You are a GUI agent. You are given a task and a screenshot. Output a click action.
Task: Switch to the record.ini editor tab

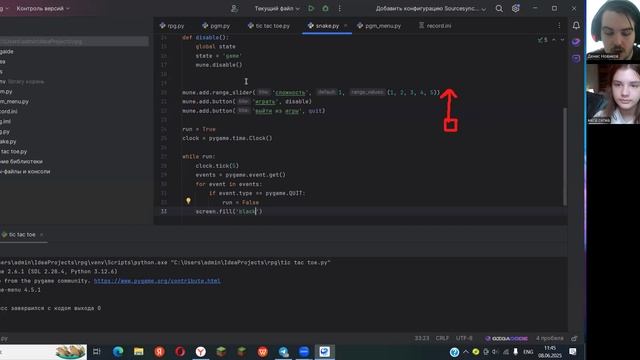(x=435, y=25)
